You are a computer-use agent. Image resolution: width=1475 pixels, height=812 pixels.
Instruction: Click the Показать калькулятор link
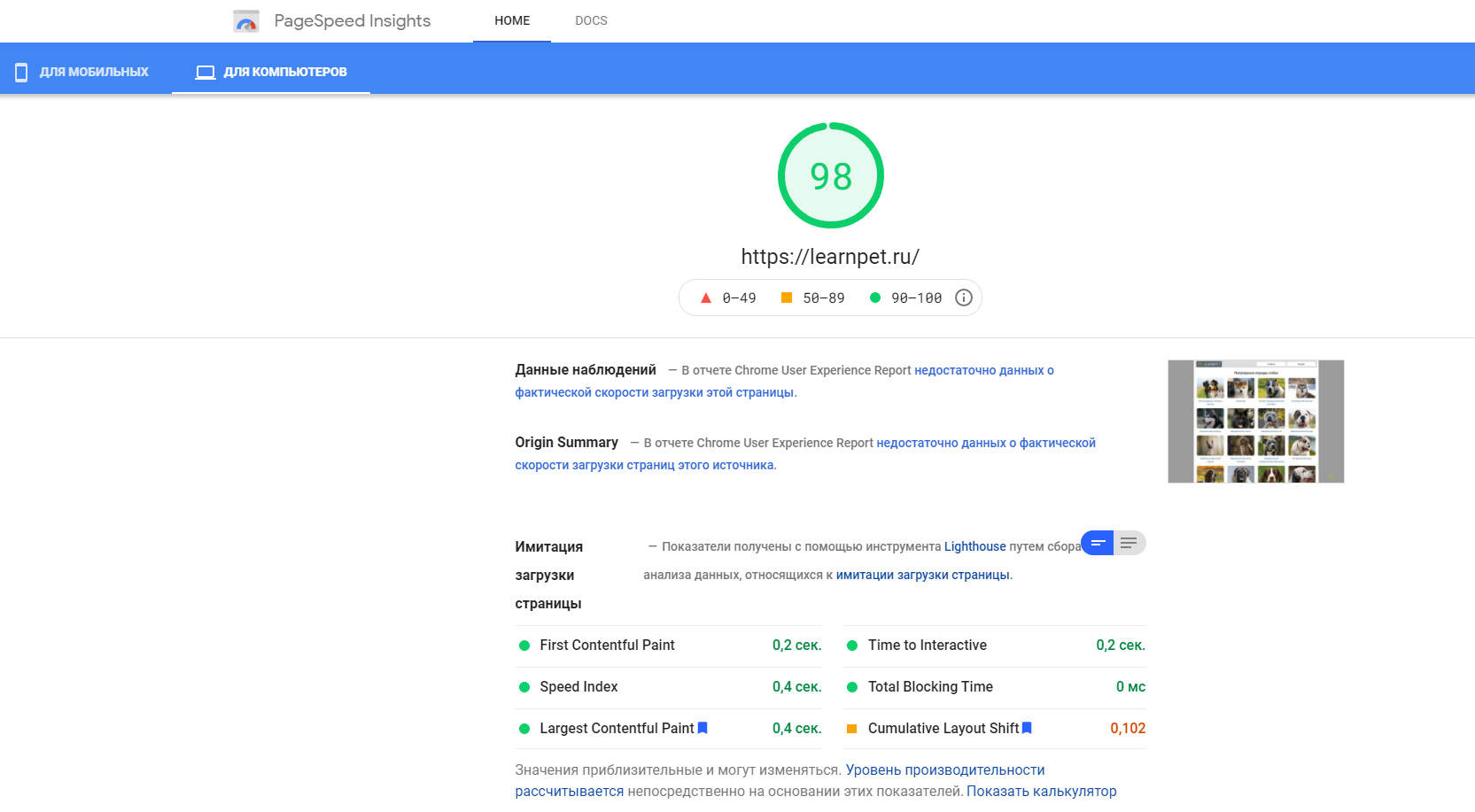point(1041,791)
